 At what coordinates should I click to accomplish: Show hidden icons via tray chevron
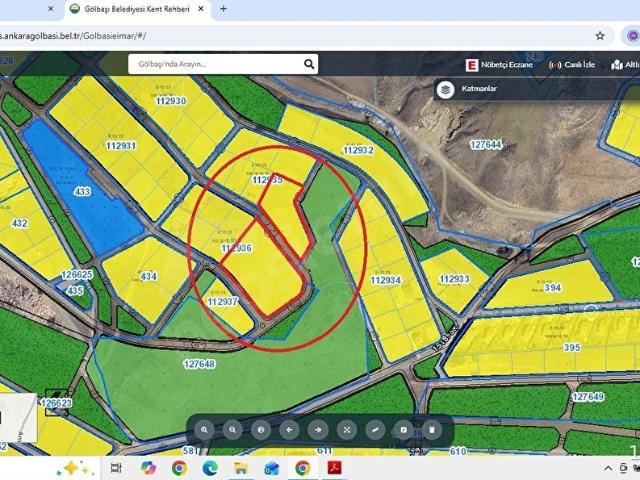[608, 468]
